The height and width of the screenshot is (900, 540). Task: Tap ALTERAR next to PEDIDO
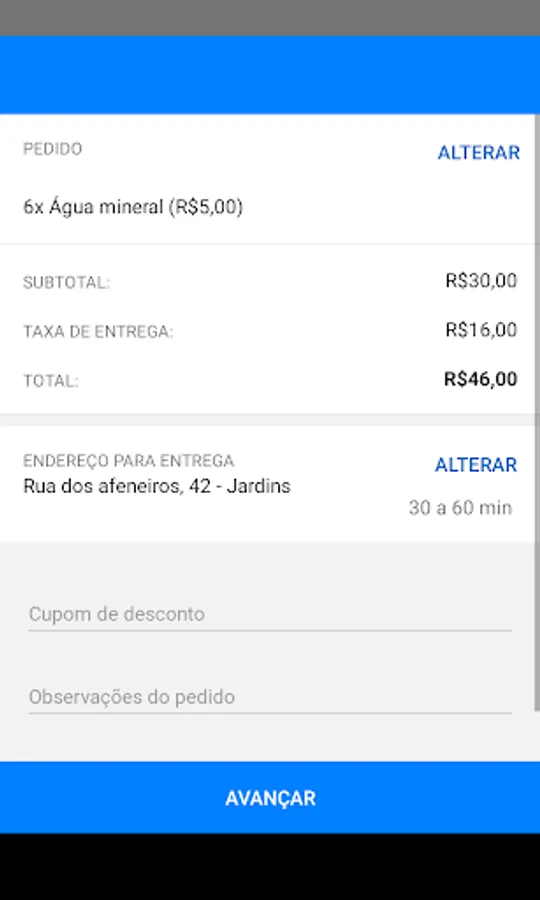[479, 153]
